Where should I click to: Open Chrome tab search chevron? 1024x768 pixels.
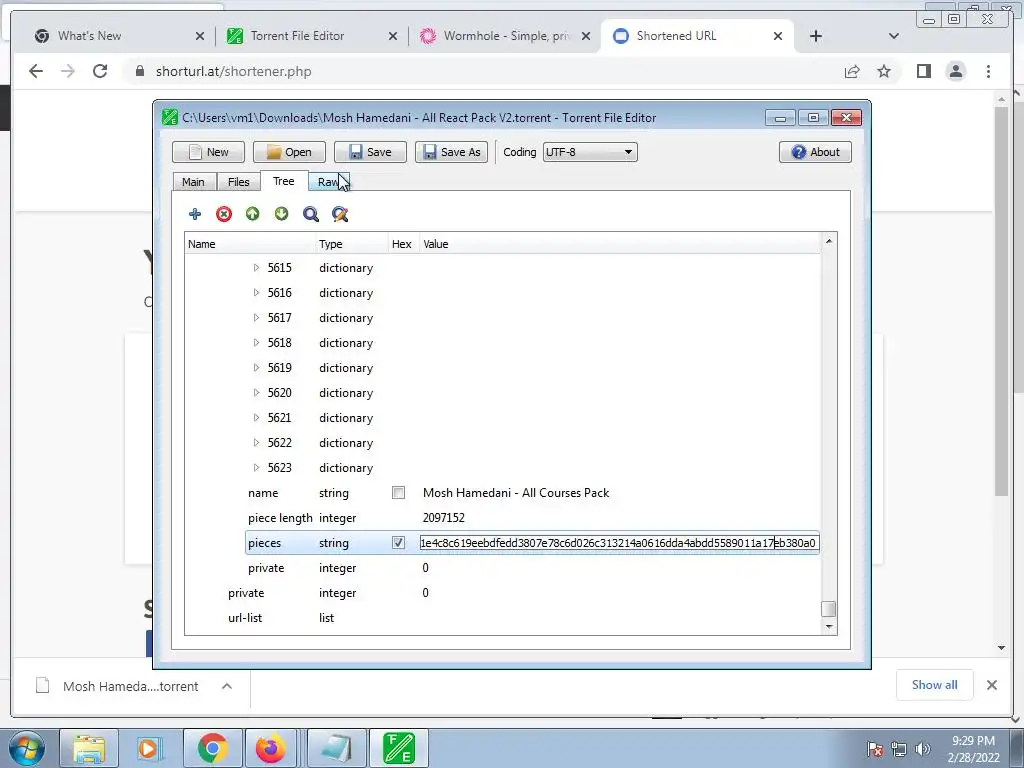893,36
